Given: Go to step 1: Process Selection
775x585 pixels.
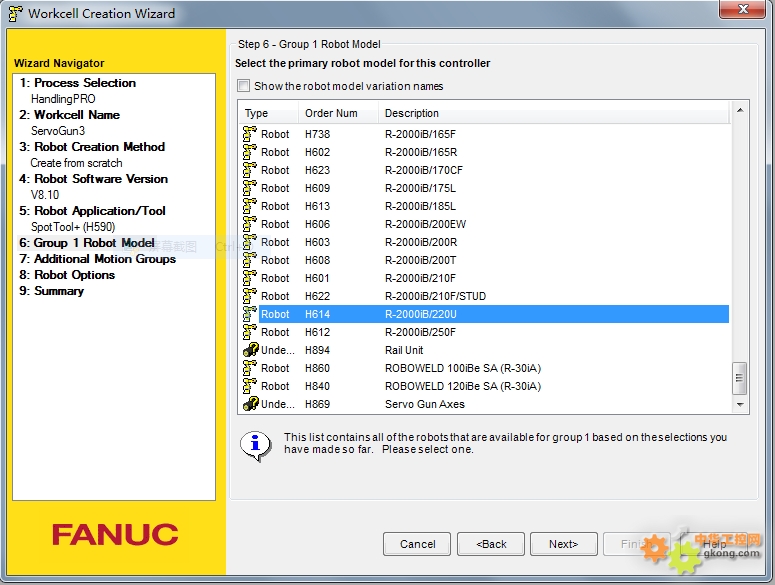Looking at the screenshot, I should pos(77,83).
